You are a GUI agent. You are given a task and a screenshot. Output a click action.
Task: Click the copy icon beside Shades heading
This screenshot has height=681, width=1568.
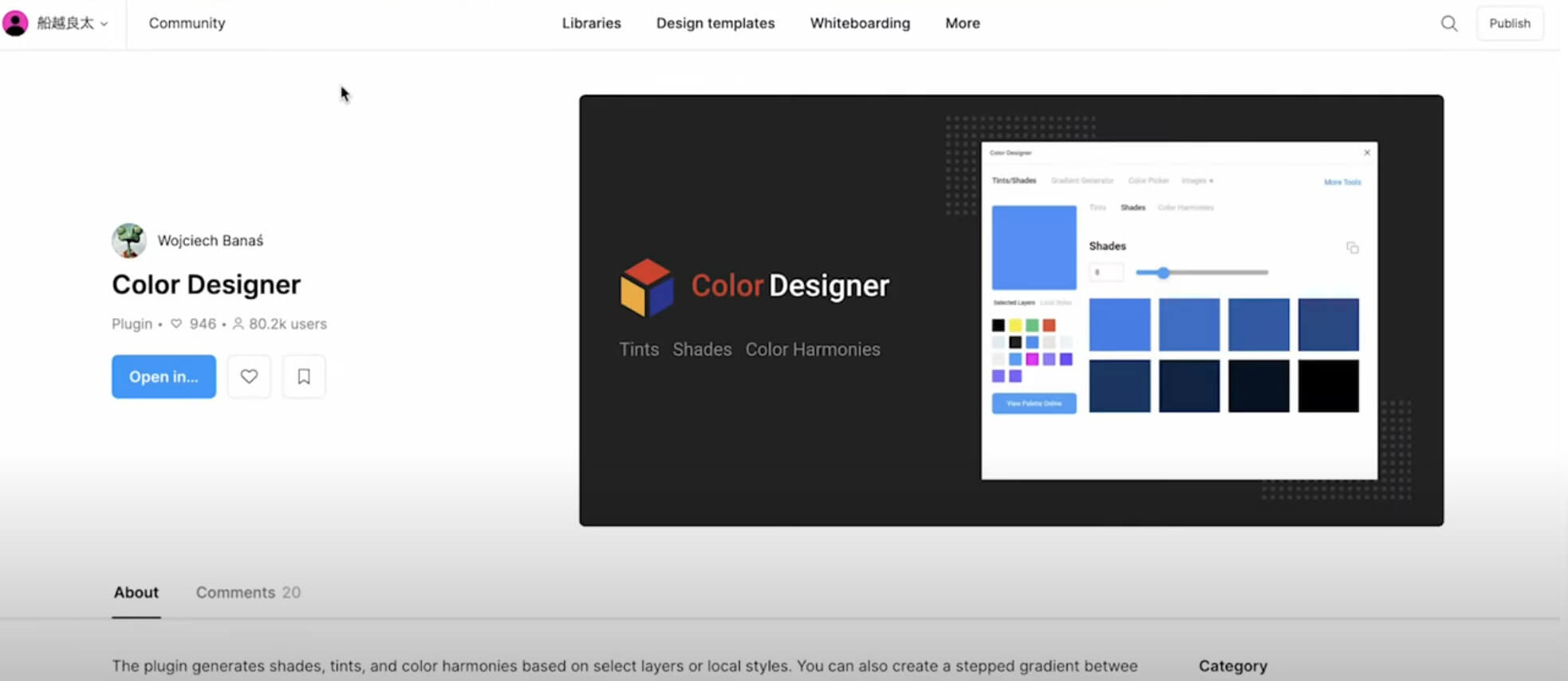[1352, 248]
